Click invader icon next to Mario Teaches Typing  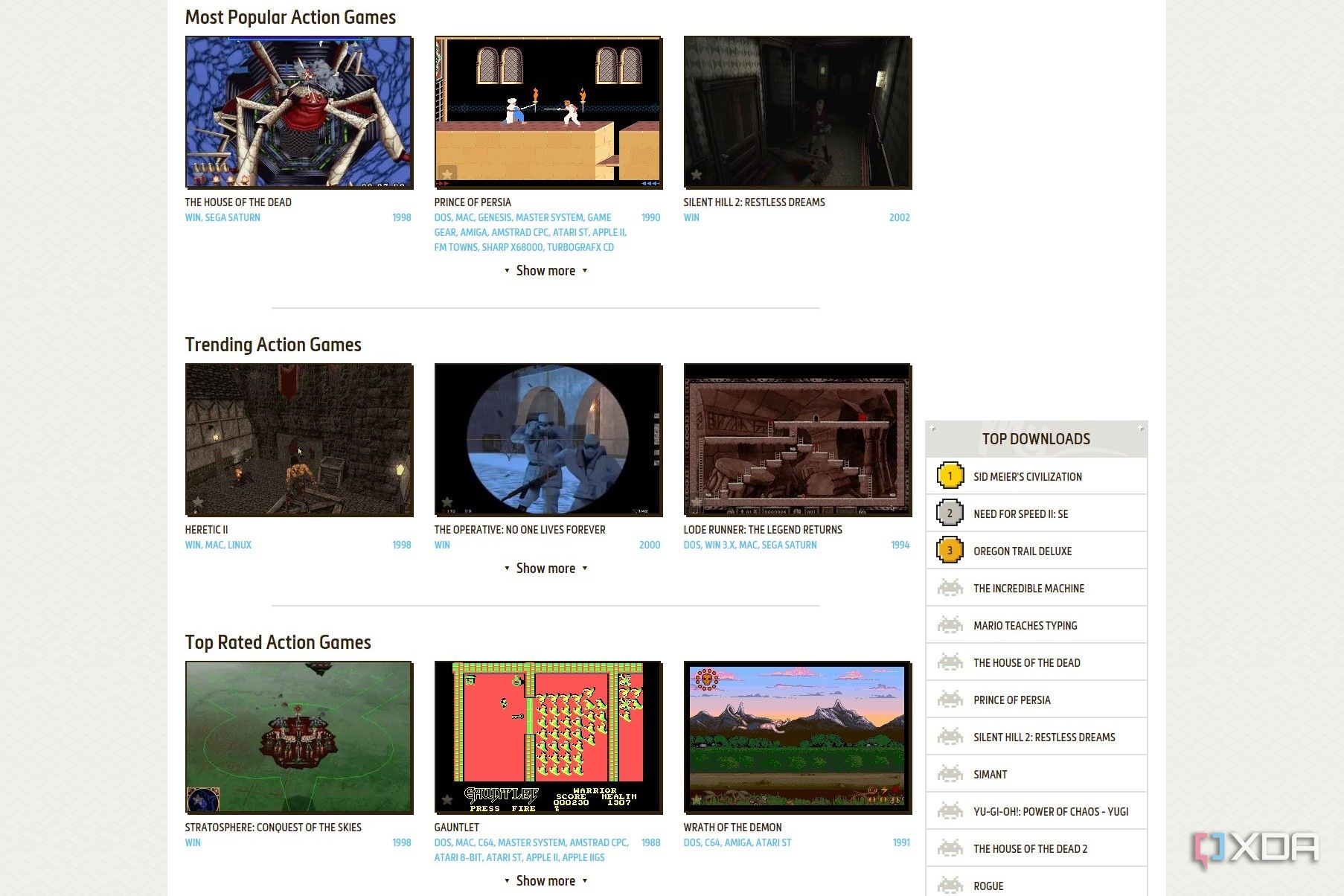950,625
